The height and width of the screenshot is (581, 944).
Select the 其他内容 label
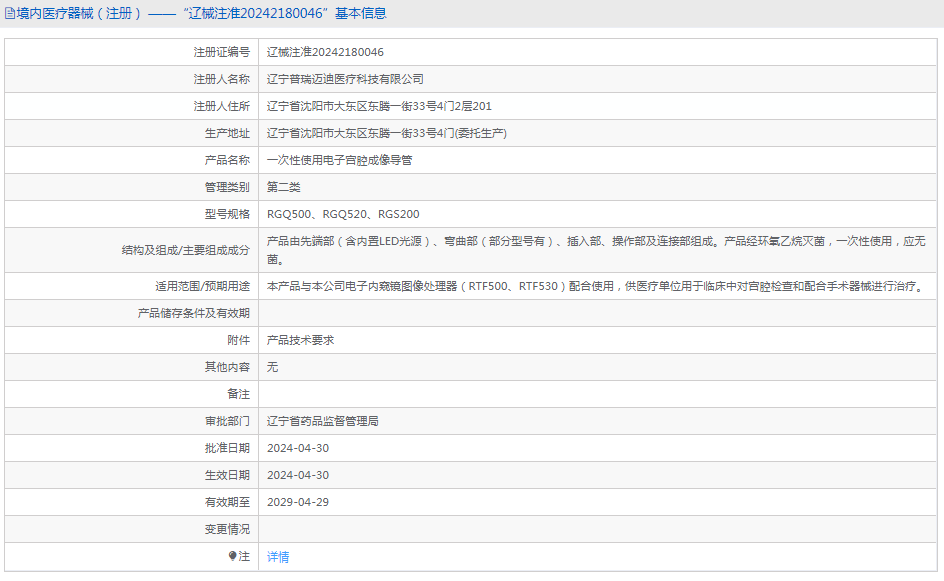point(227,367)
